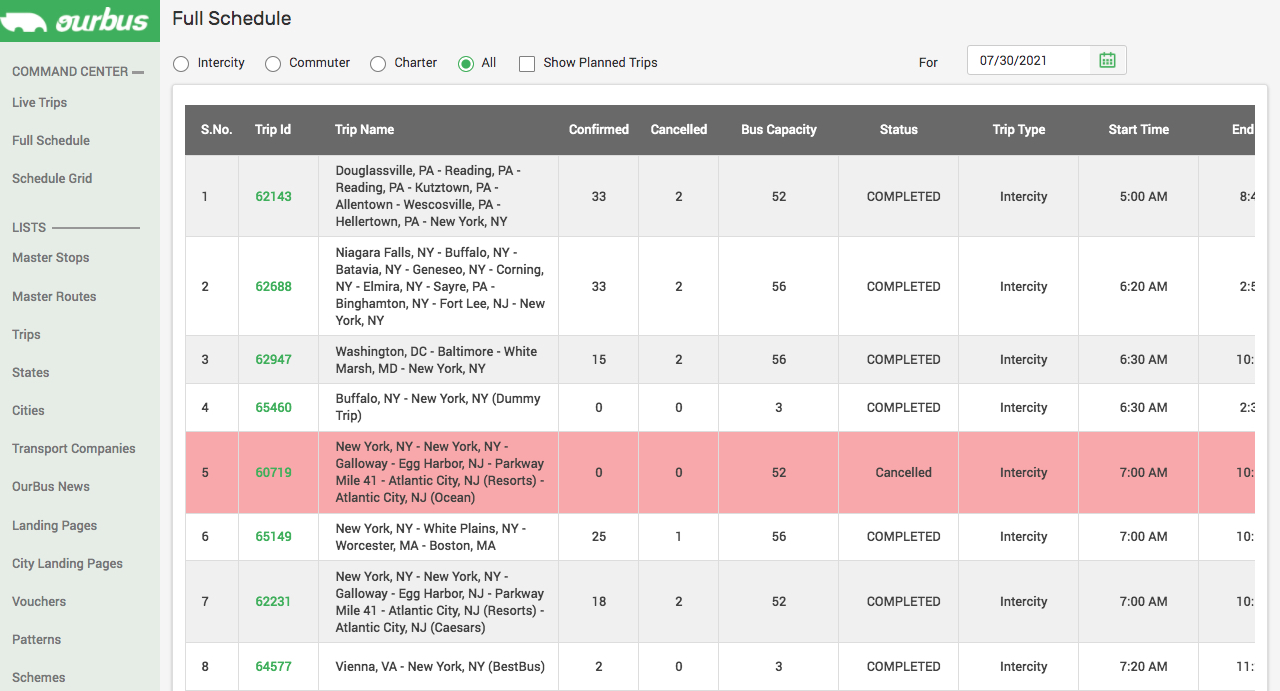Click the date field showing 07/30/2021

point(1028,60)
